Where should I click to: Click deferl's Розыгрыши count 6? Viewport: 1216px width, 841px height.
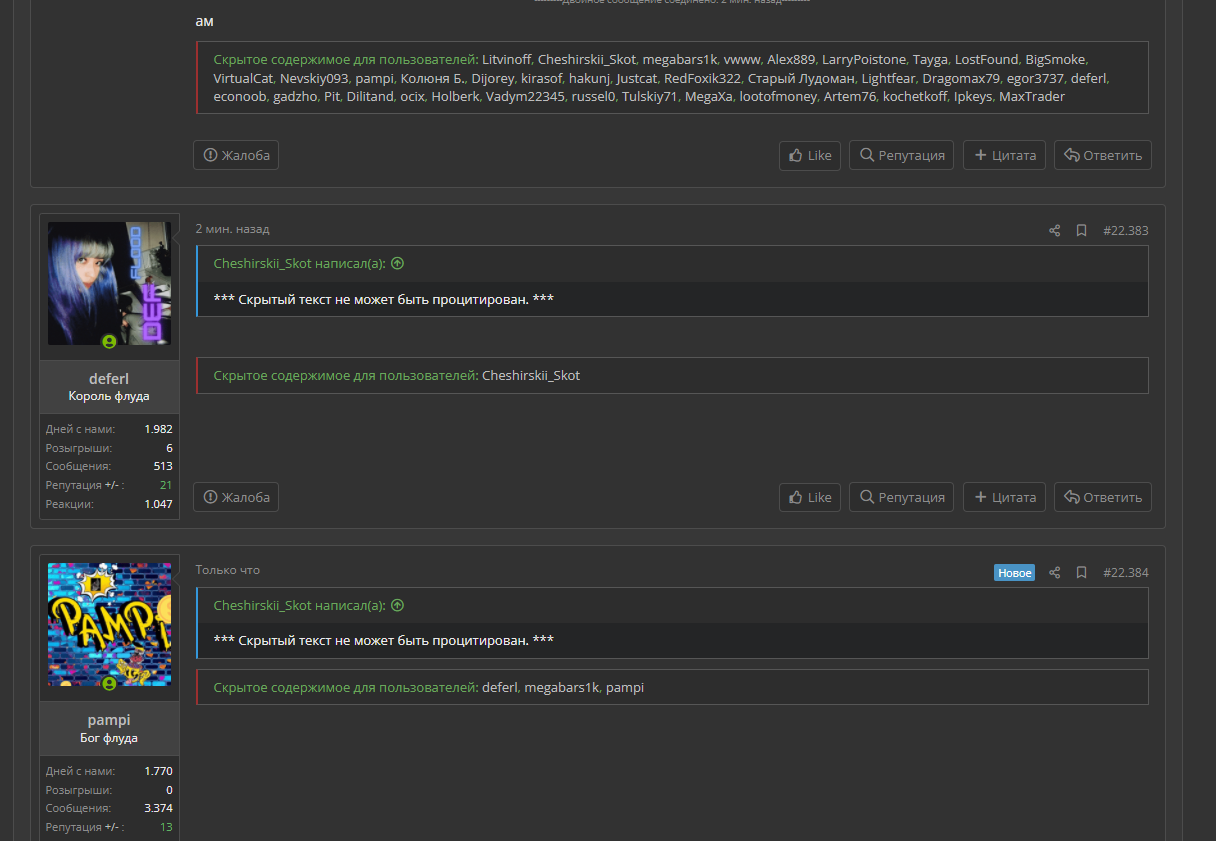[169, 448]
